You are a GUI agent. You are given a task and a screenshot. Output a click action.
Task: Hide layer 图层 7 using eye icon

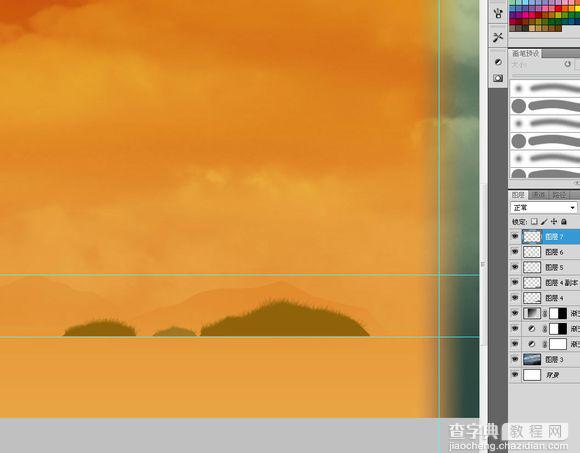pyautogui.click(x=515, y=236)
